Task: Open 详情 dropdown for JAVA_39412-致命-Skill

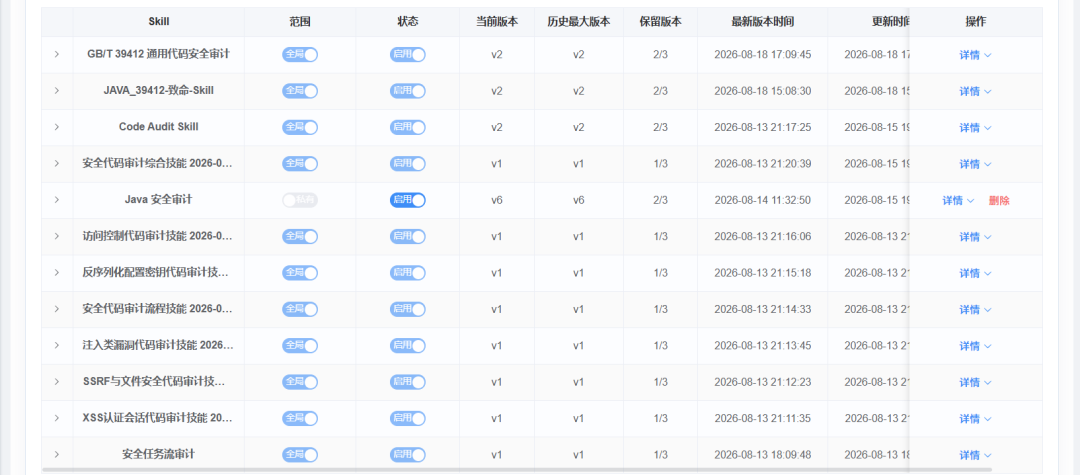Action: point(975,92)
